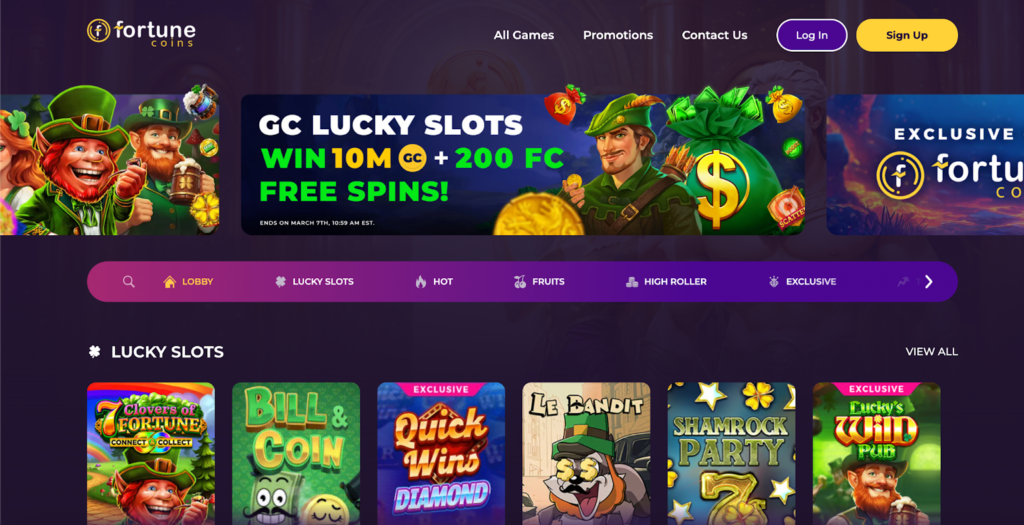The width and height of the screenshot is (1024, 525).
Task: Click the Lucky Slots clover icon
Action: [280, 281]
